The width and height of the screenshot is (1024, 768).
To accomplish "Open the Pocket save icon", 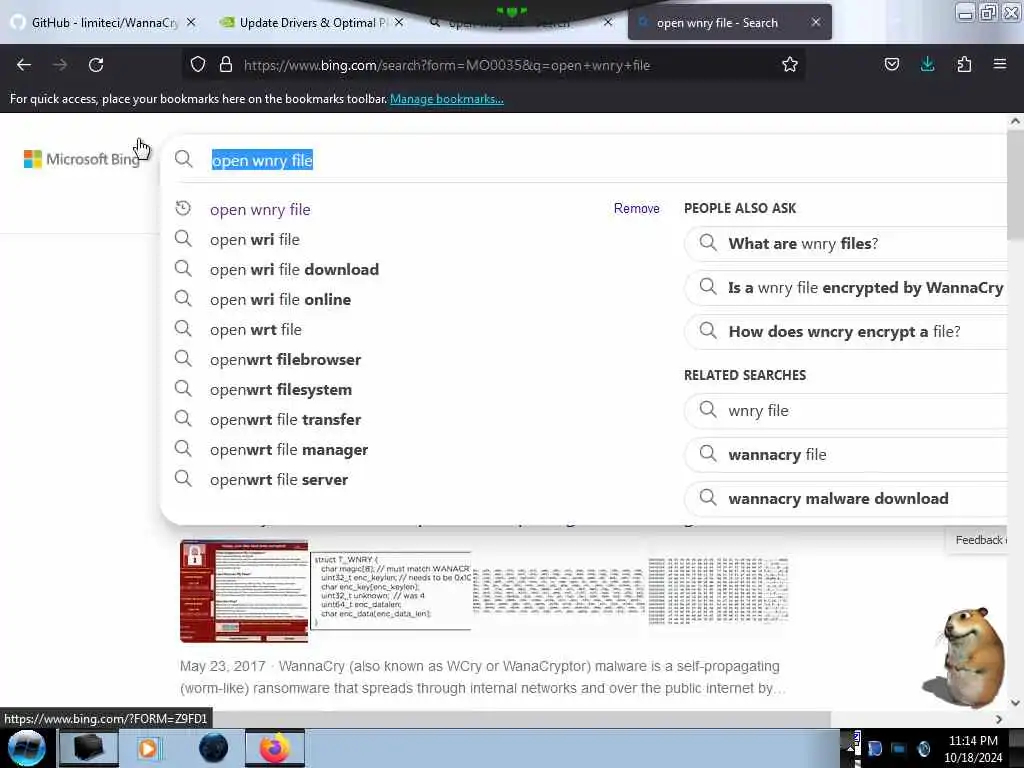I will [x=891, y=64].
